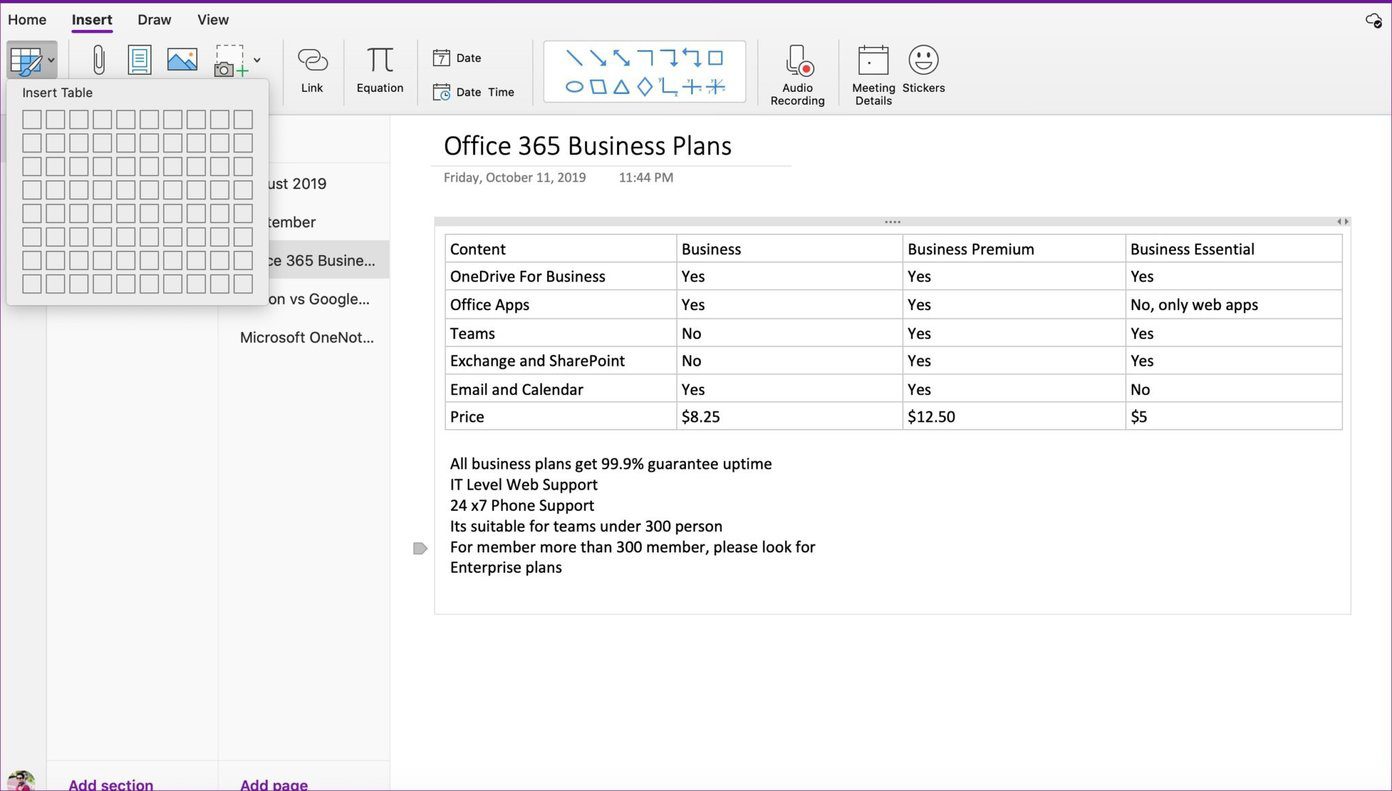Click the '$12.50' price cell

click(x=1014, y=417)
